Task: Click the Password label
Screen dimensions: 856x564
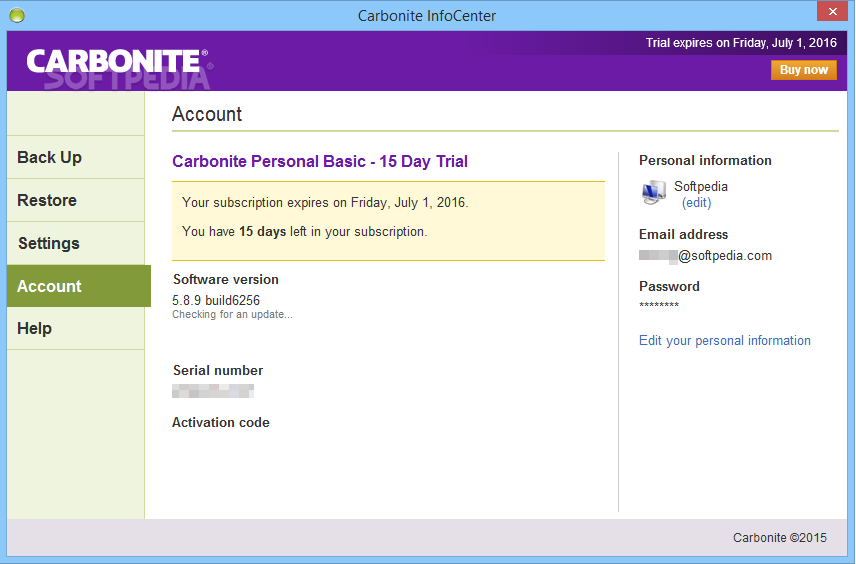Action: [669, 287]
